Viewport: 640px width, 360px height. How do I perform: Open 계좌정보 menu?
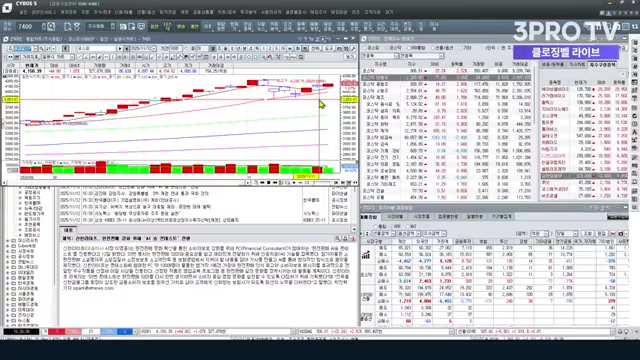69,13
